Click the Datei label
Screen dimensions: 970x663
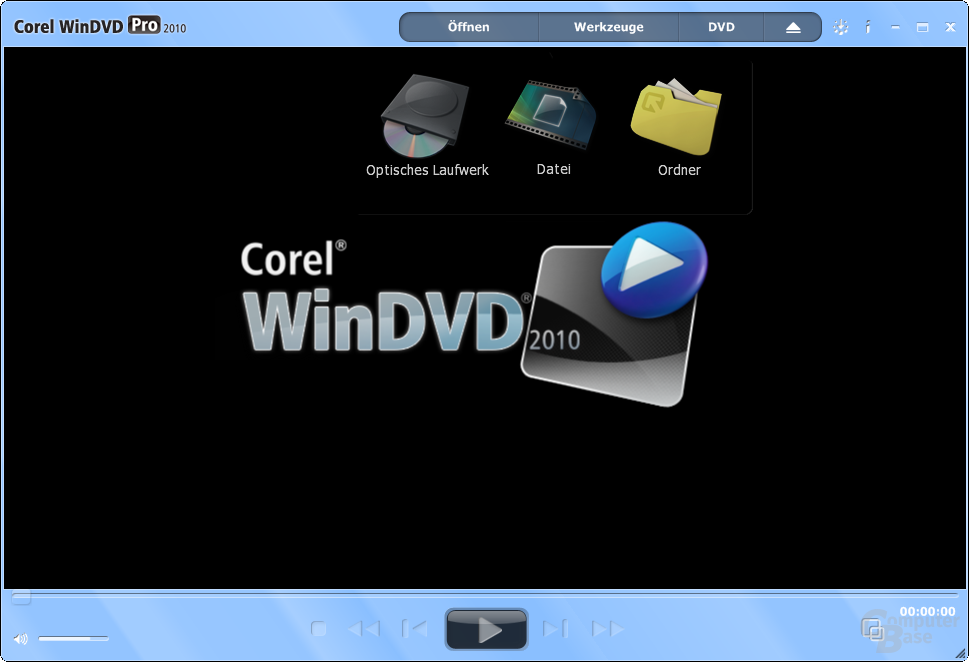point(554,169)
